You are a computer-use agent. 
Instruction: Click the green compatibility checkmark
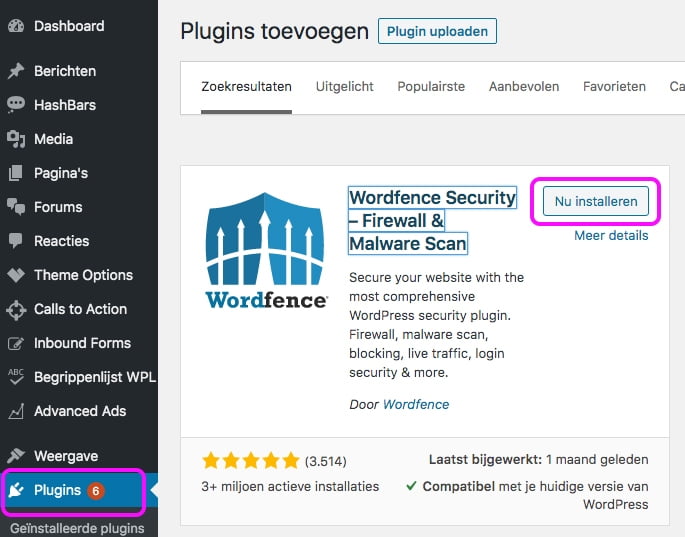pyautogui.click(x=411, y=486)
